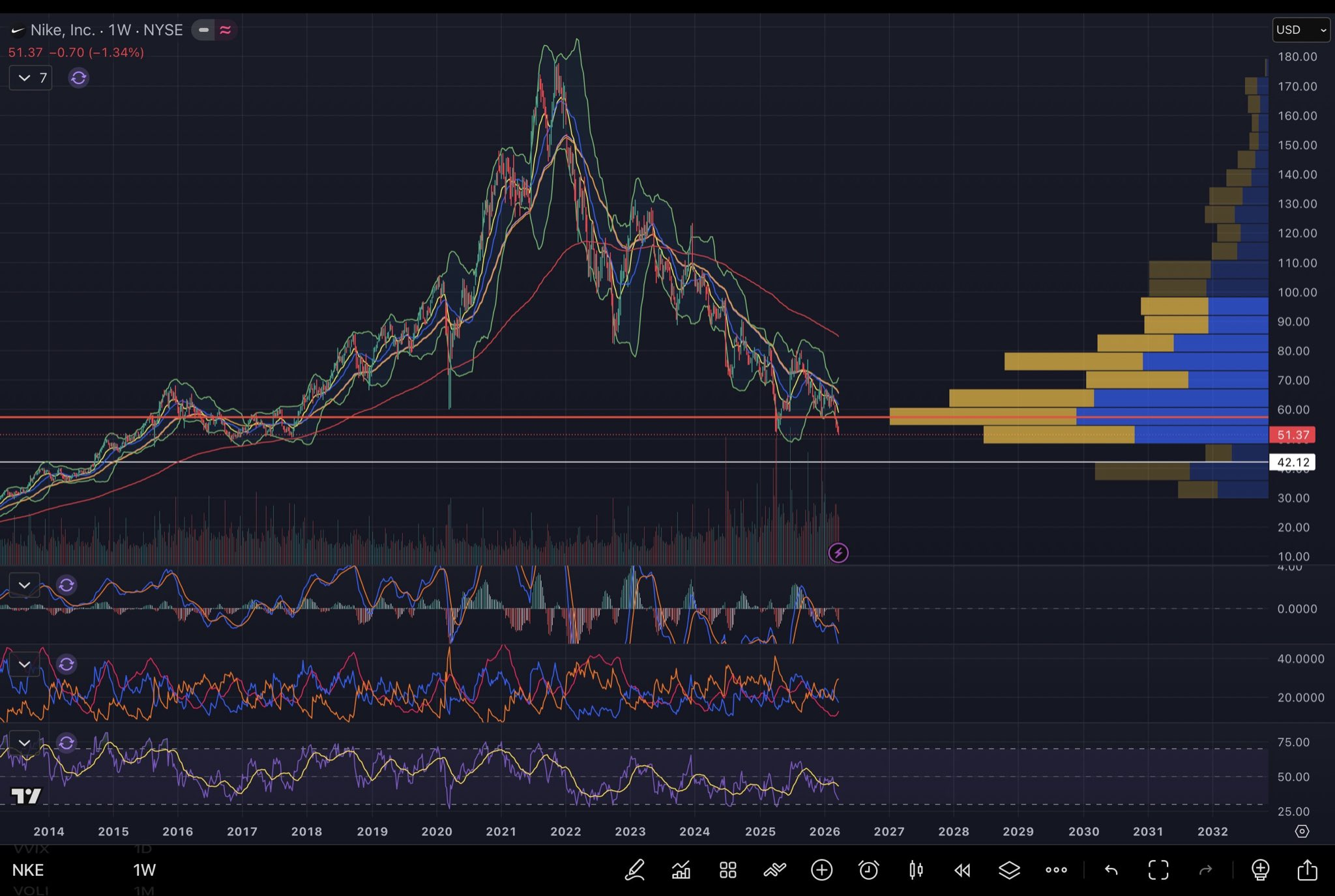Open time axis settings hexagon icon
Viewport: 1335px width, 896px height.
[1302, 831]
